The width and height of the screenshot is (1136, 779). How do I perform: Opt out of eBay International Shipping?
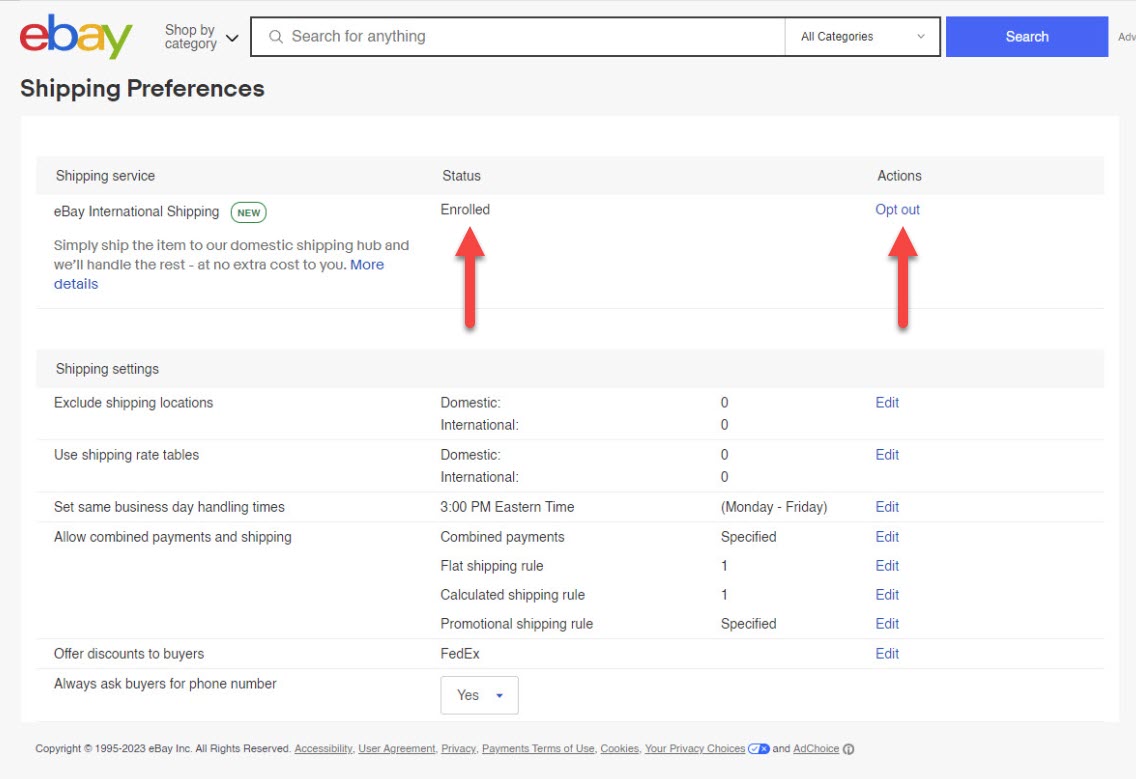point(897,210)
